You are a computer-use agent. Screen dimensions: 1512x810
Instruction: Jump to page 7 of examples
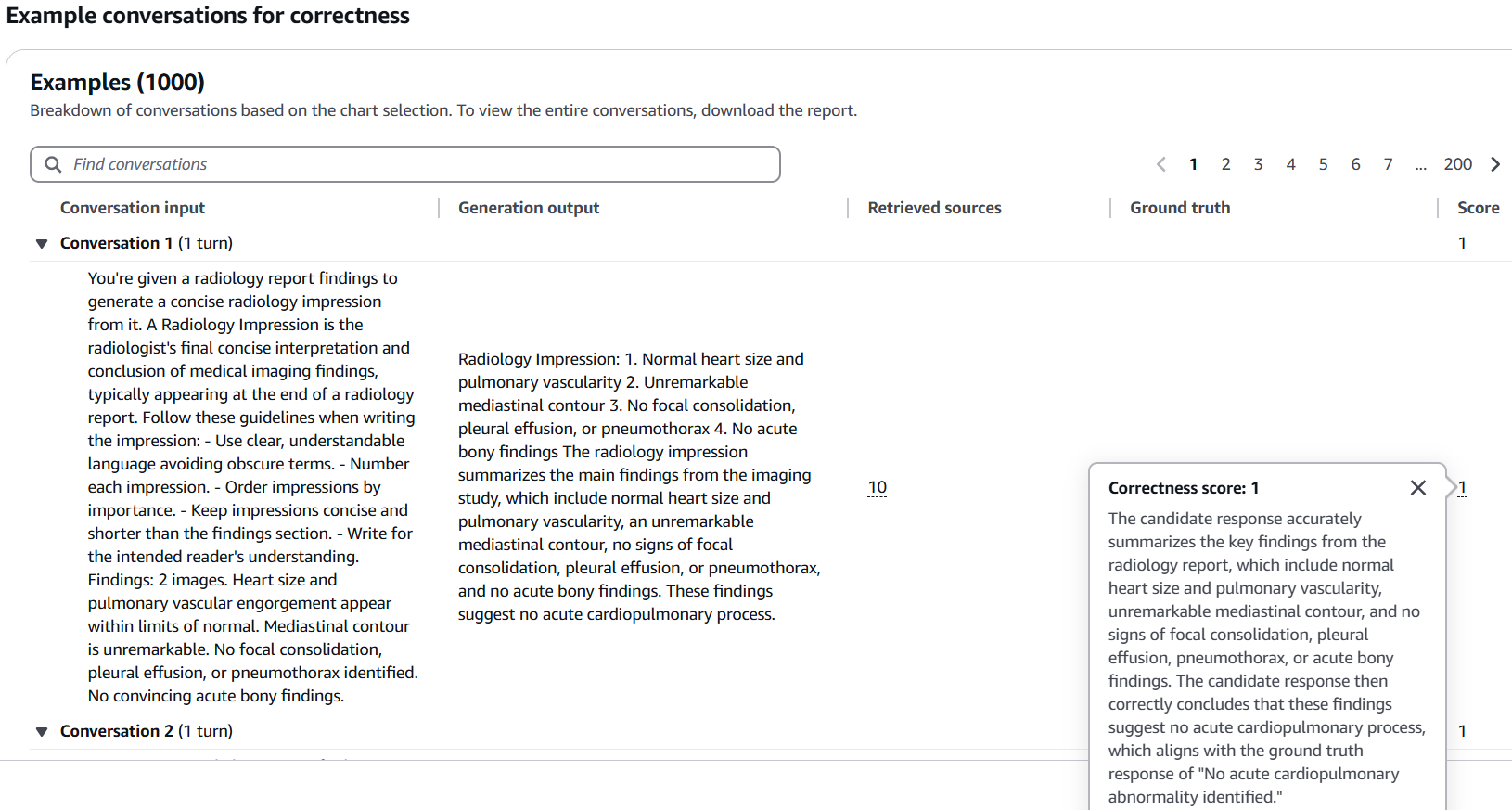1388,164
